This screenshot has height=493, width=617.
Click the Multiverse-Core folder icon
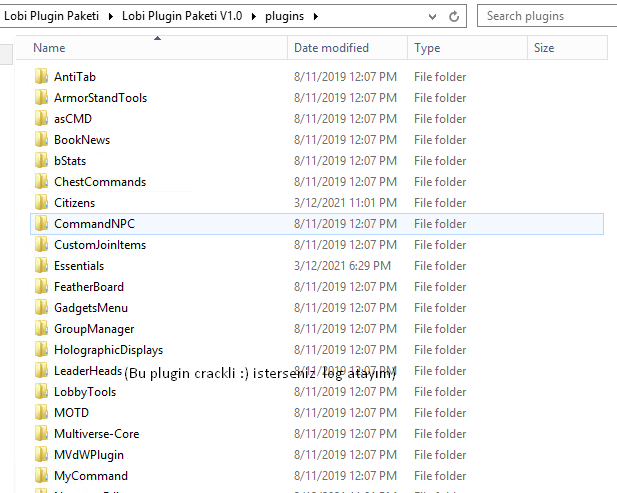pos(41,433)
